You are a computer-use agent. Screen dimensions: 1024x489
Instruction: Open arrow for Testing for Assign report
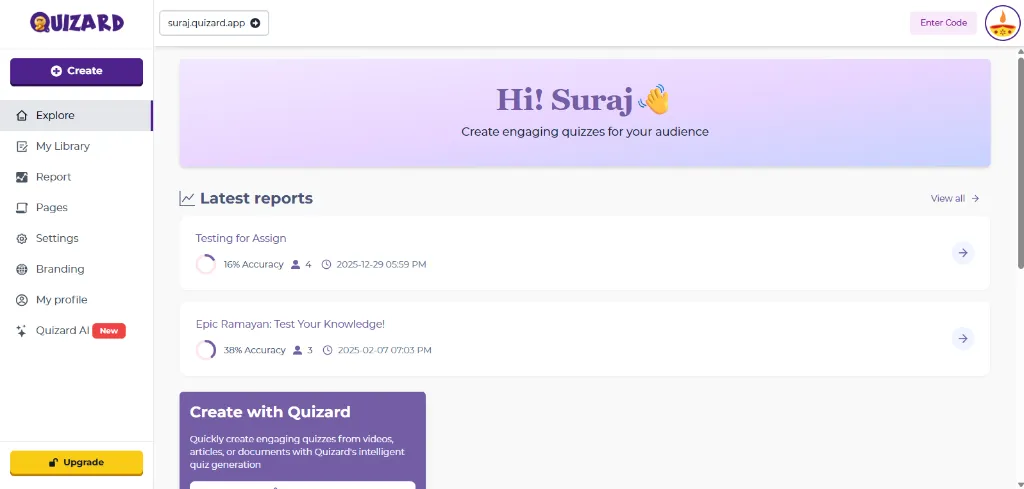pos(962,253)
